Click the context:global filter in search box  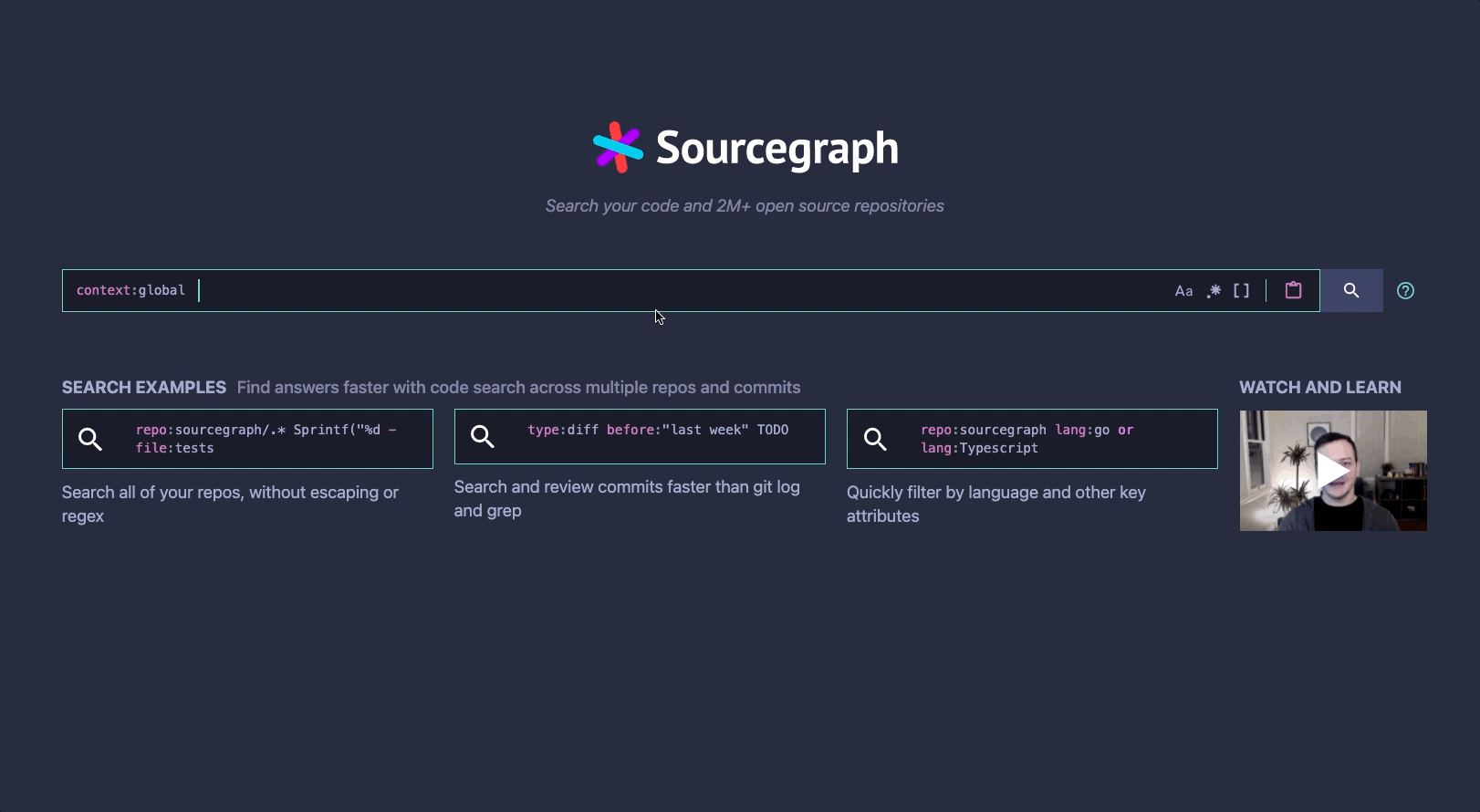130,290
